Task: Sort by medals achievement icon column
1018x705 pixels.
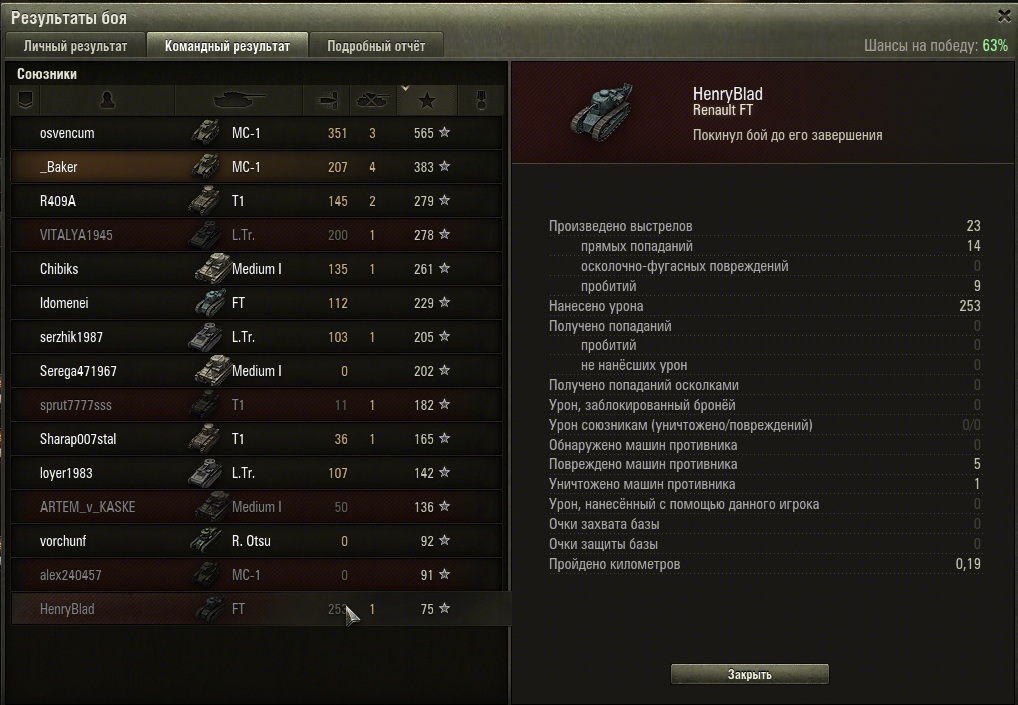Action: [480, 101]
